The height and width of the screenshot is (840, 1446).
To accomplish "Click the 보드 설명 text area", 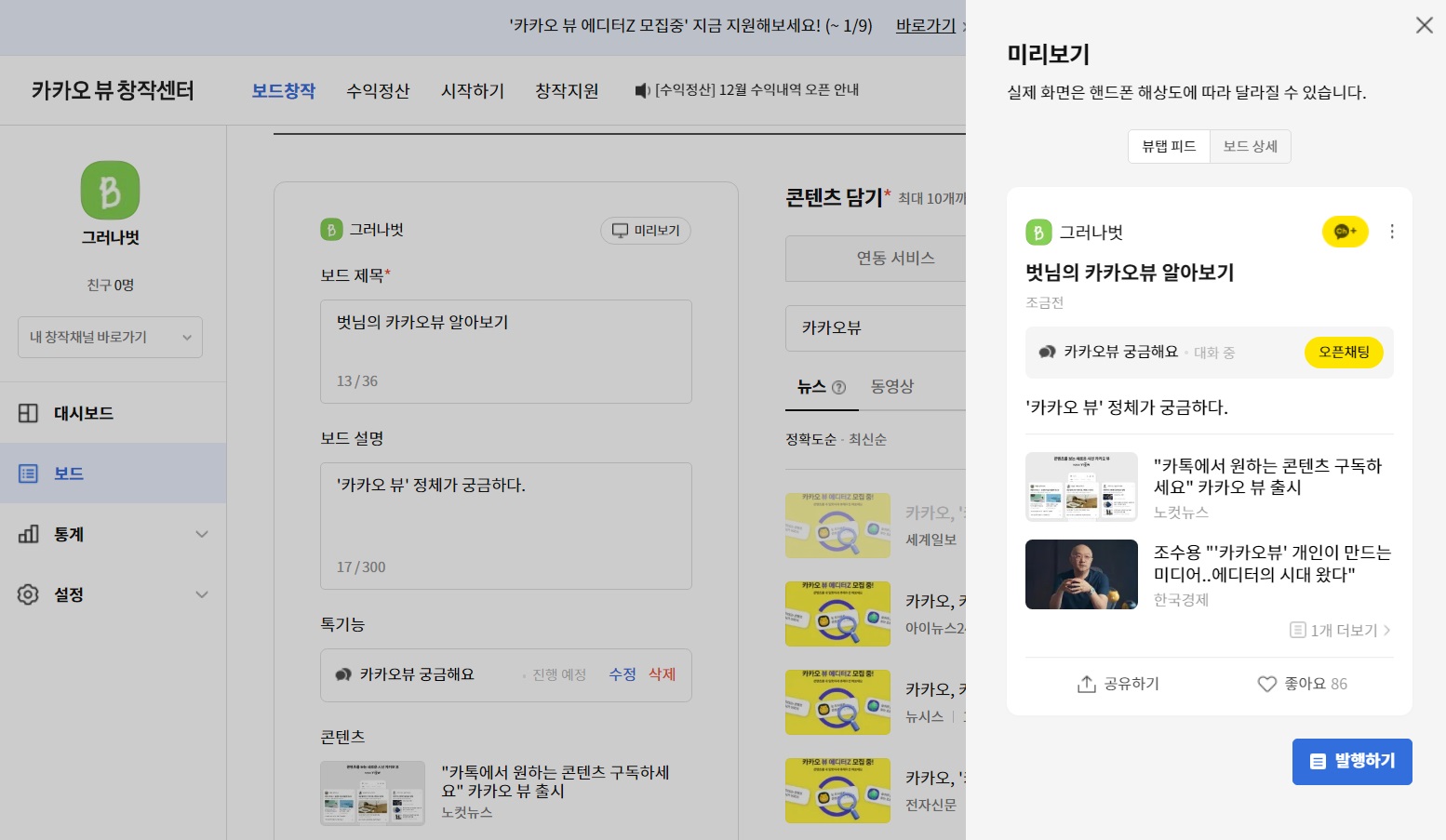I will (506, 526).
